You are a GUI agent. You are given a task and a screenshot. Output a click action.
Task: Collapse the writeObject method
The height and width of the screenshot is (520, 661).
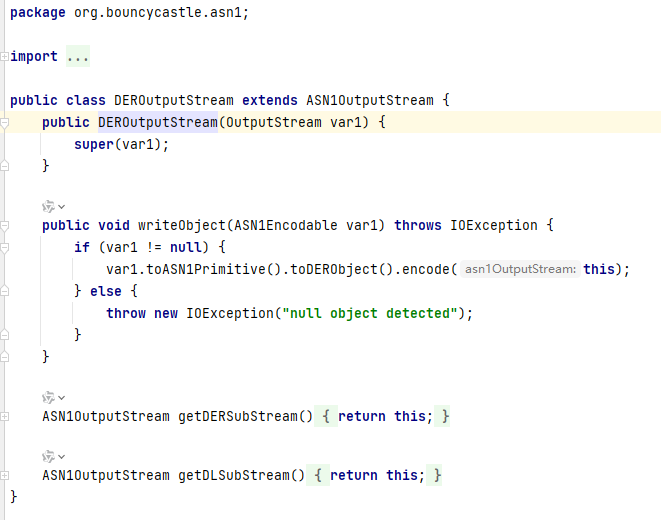click(x=4, y=226)
